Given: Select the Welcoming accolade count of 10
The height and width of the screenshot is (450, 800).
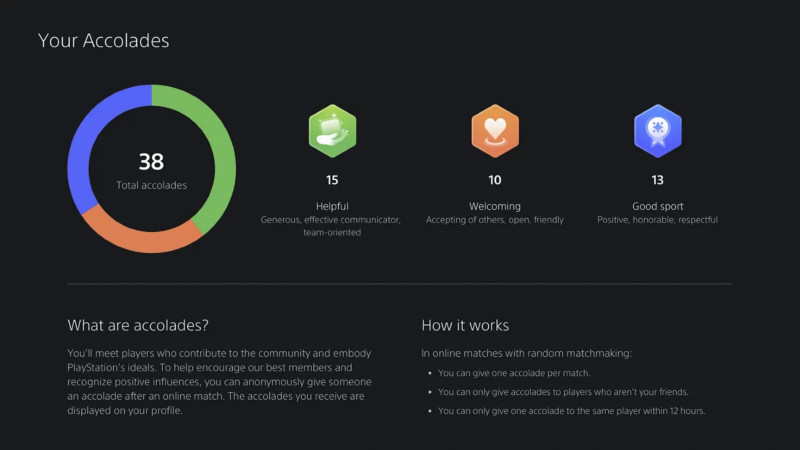Looking at the screenshot, I should [495, 181].
